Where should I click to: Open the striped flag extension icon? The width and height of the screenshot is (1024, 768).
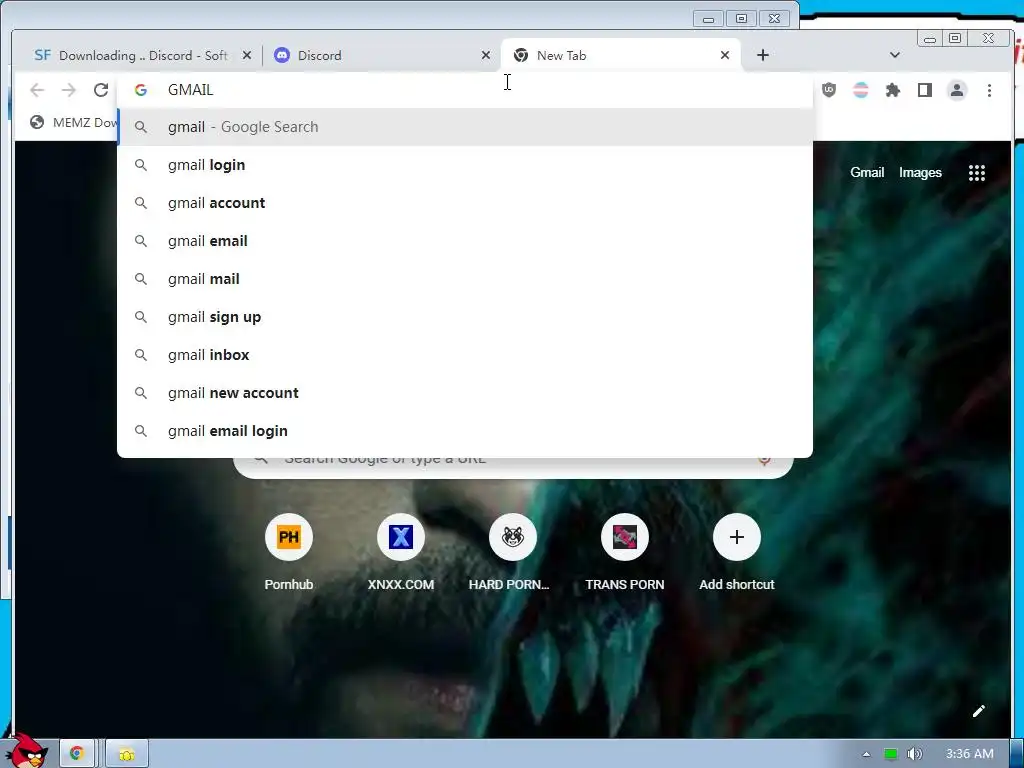861,90
